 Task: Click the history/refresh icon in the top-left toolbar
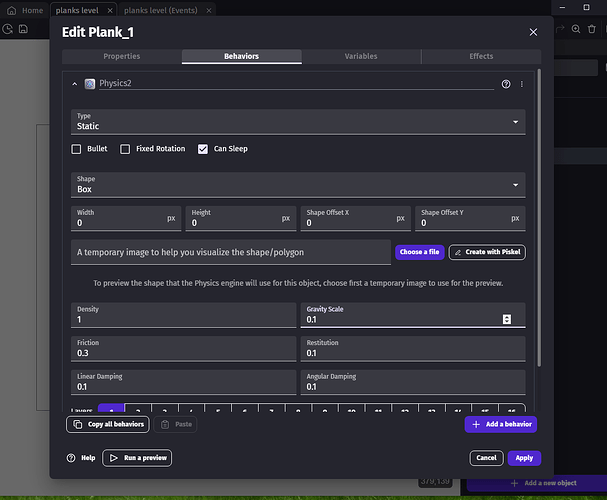coord(7,29)
